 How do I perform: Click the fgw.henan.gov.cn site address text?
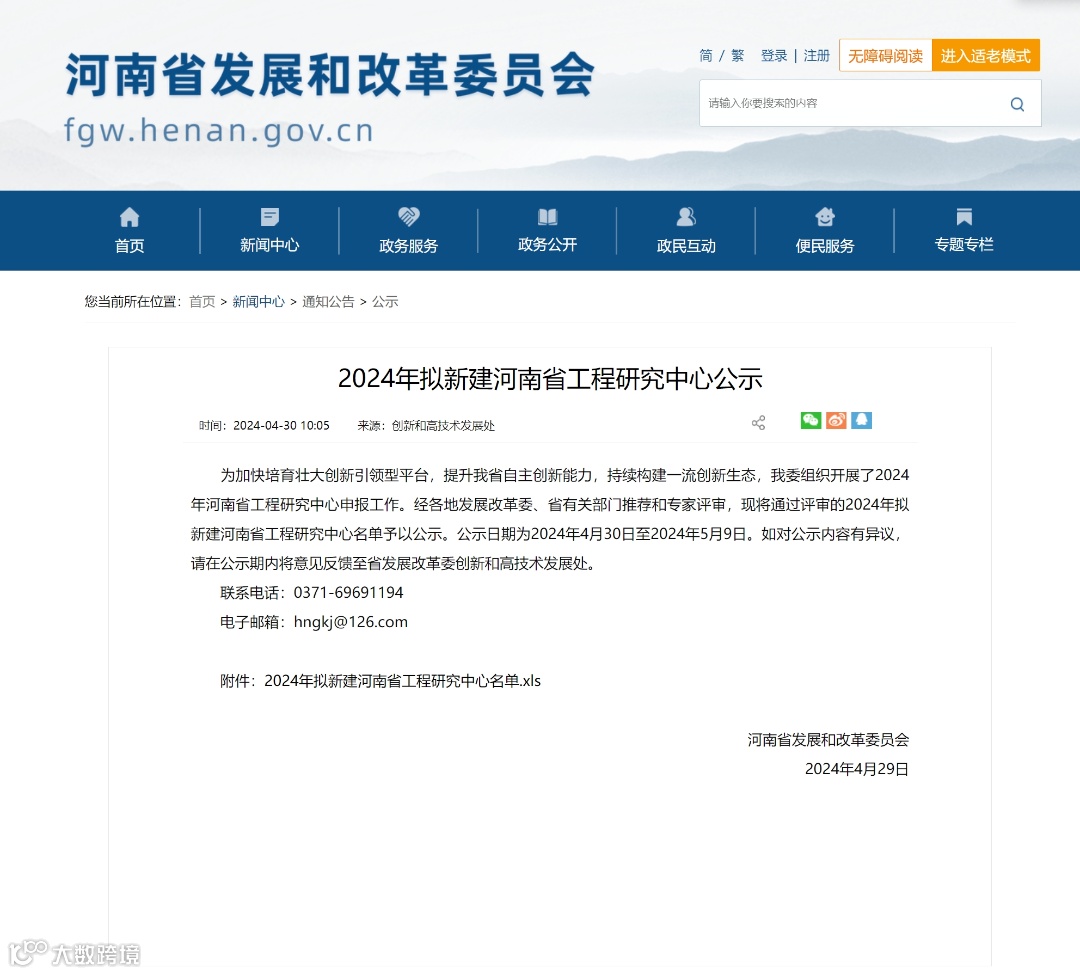[219, 131]
